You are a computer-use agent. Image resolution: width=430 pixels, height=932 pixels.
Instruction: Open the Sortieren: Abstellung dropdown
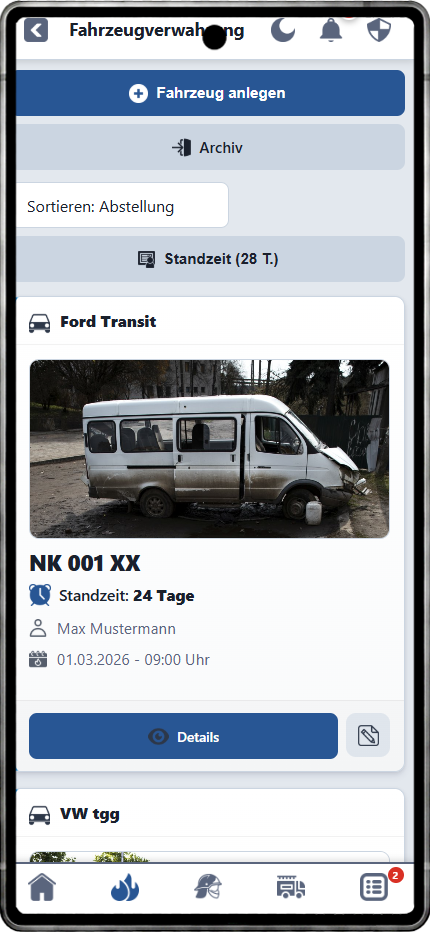coord(123,205)
